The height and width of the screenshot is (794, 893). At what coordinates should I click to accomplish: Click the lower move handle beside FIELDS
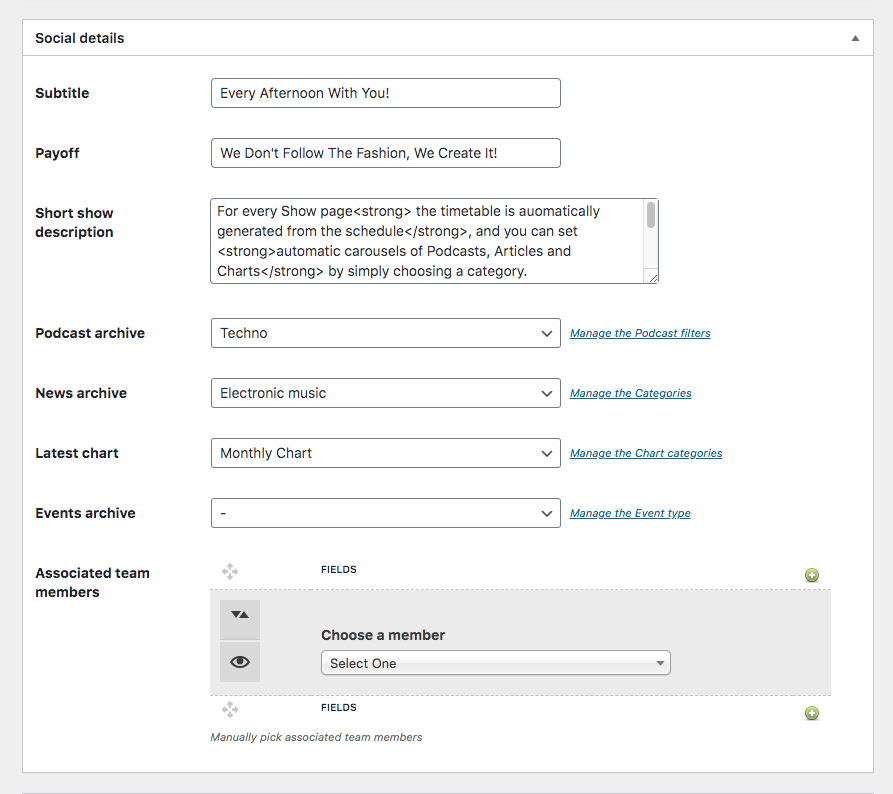click(230, 709)
